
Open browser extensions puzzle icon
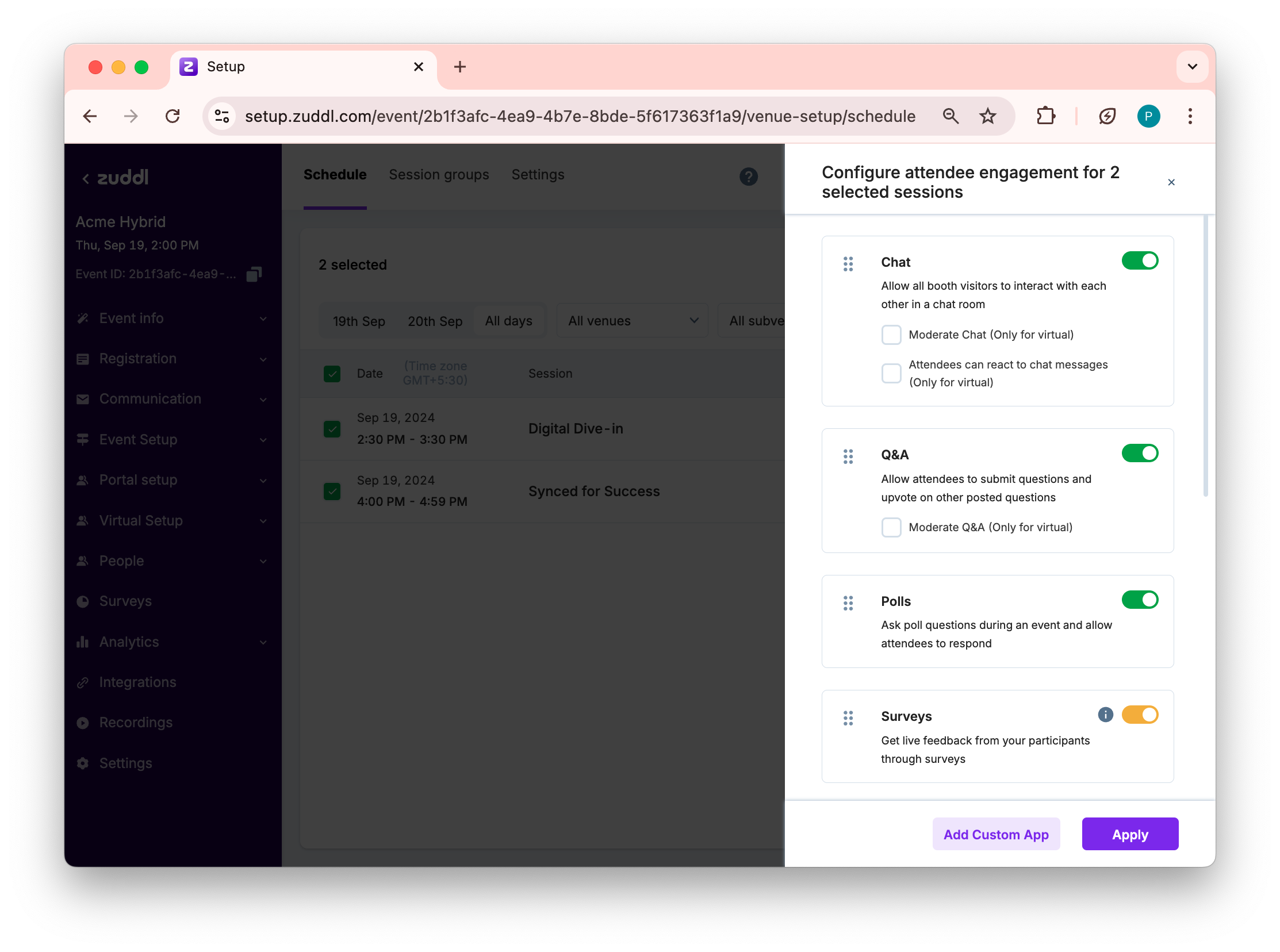click(1045, 116)
